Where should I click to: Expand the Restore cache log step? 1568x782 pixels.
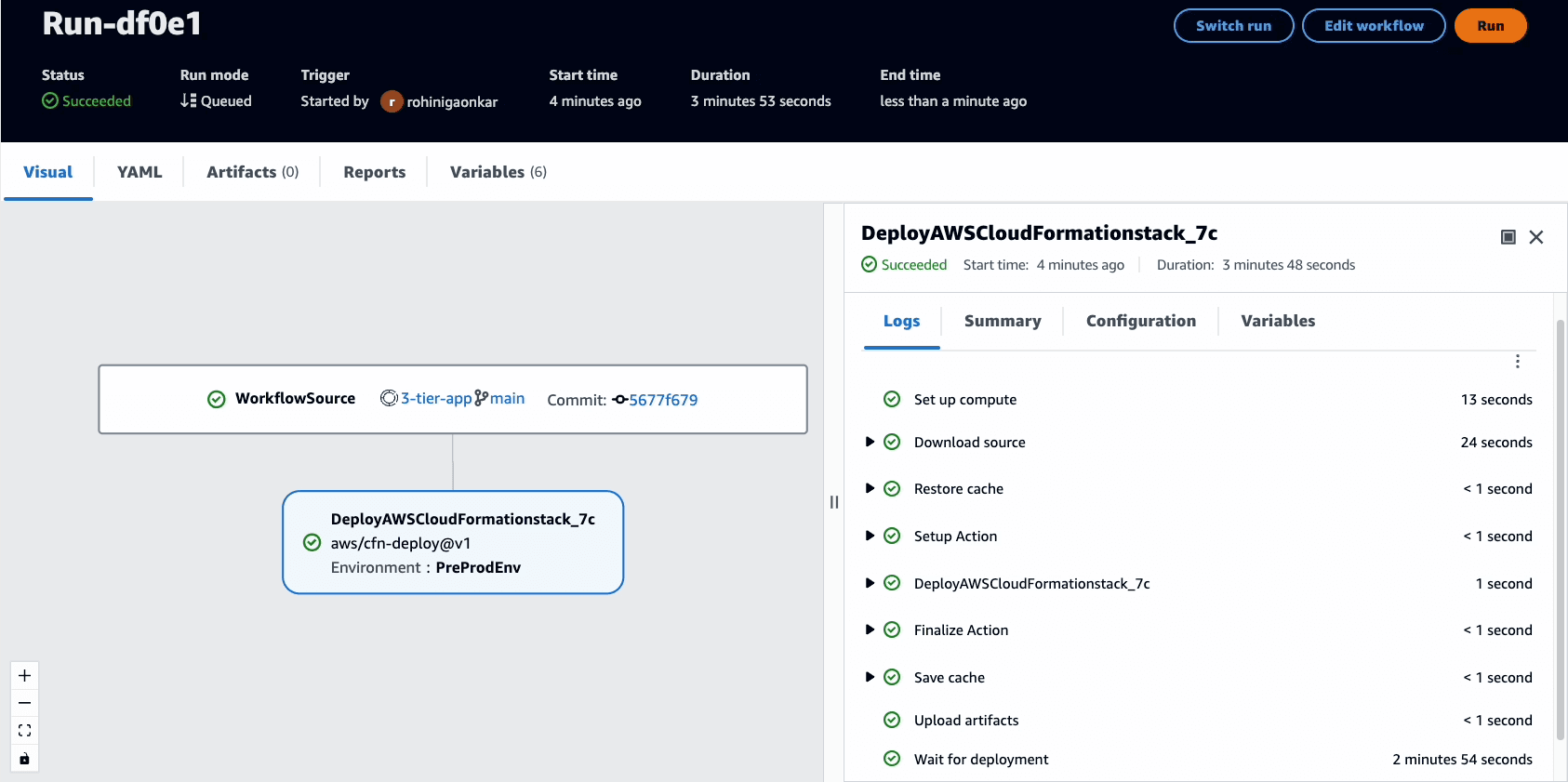(870, 488)
